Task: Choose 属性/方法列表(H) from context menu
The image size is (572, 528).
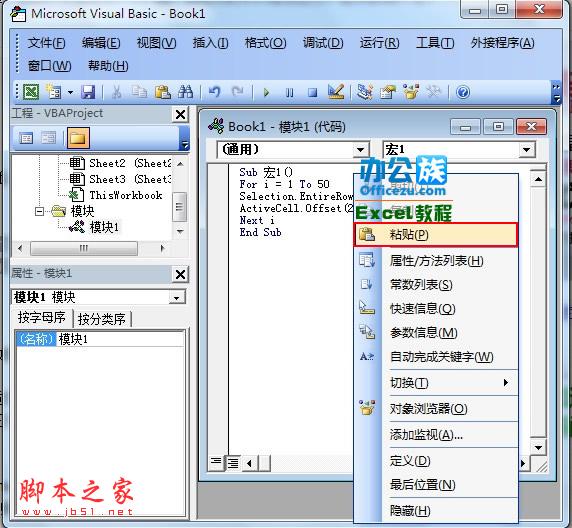Action: (x=436, y=261)
